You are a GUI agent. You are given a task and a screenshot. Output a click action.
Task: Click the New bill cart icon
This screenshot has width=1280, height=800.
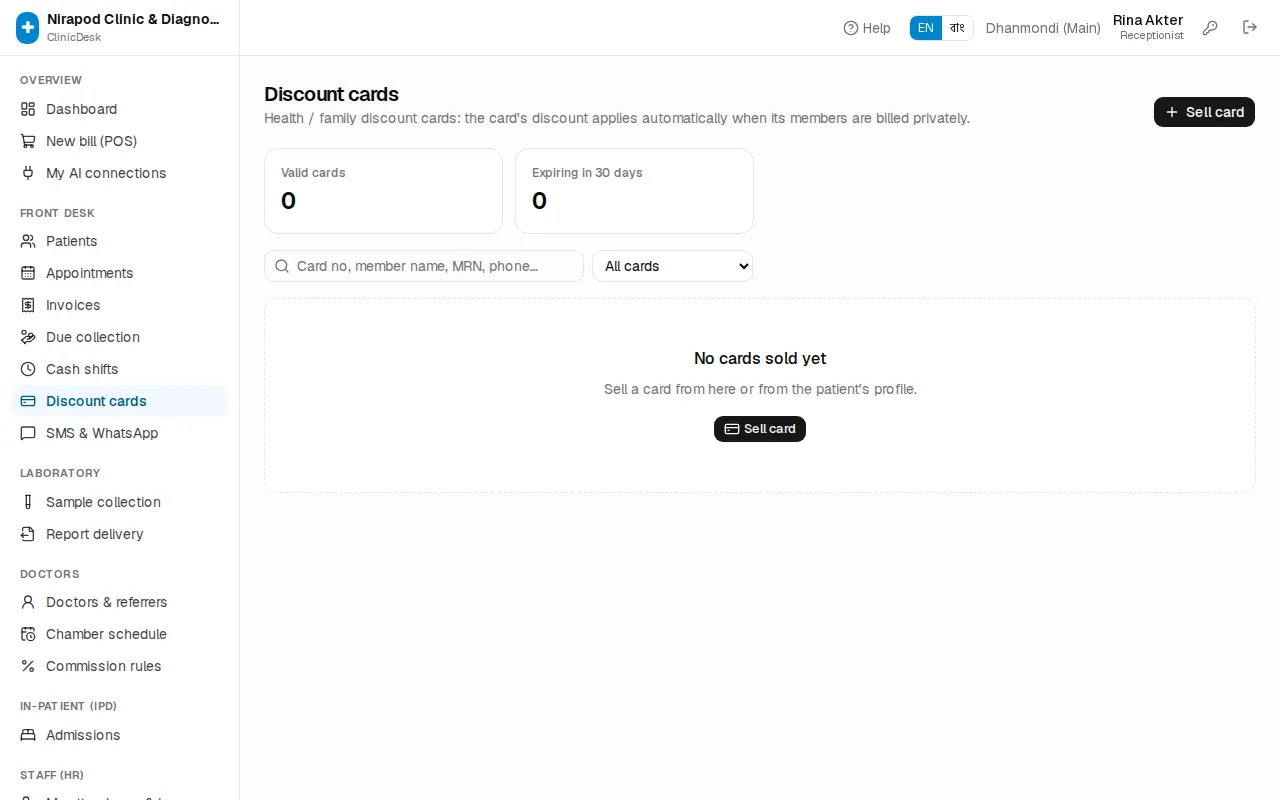[28, 141]
